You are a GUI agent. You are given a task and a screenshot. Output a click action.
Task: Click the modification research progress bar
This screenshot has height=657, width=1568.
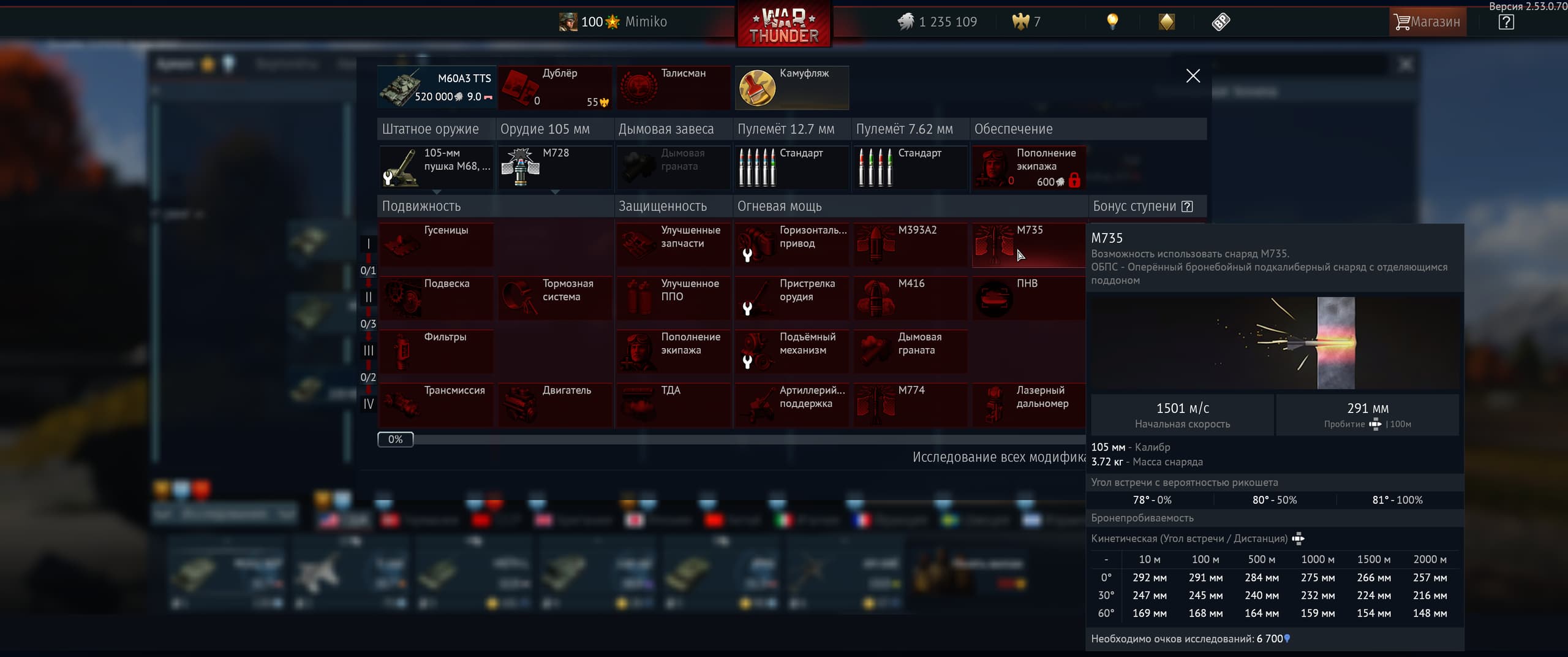(729, 439)
